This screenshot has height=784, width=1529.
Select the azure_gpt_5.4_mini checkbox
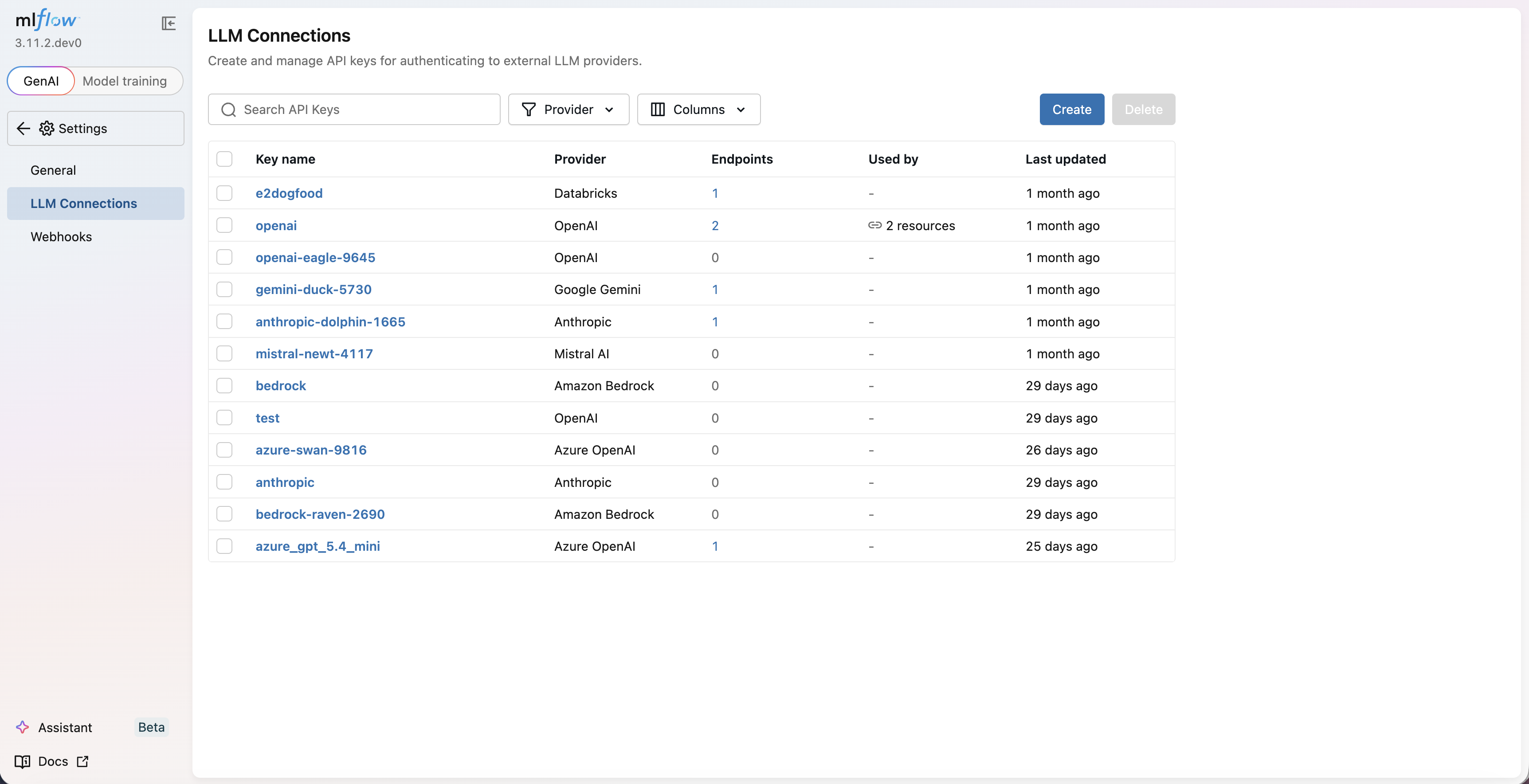click(224, 546)
